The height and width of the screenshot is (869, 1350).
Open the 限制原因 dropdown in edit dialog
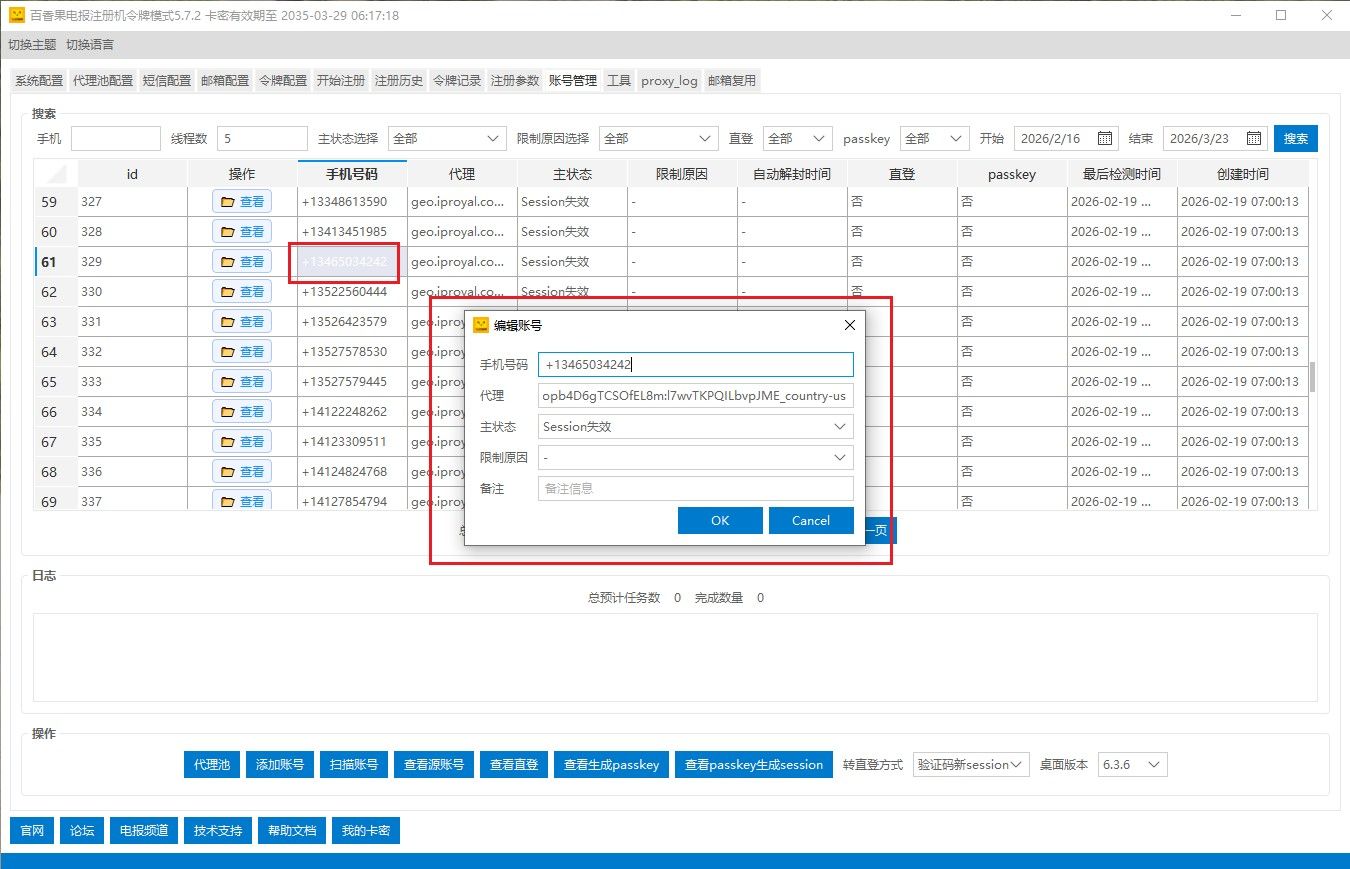pos(839,457)
